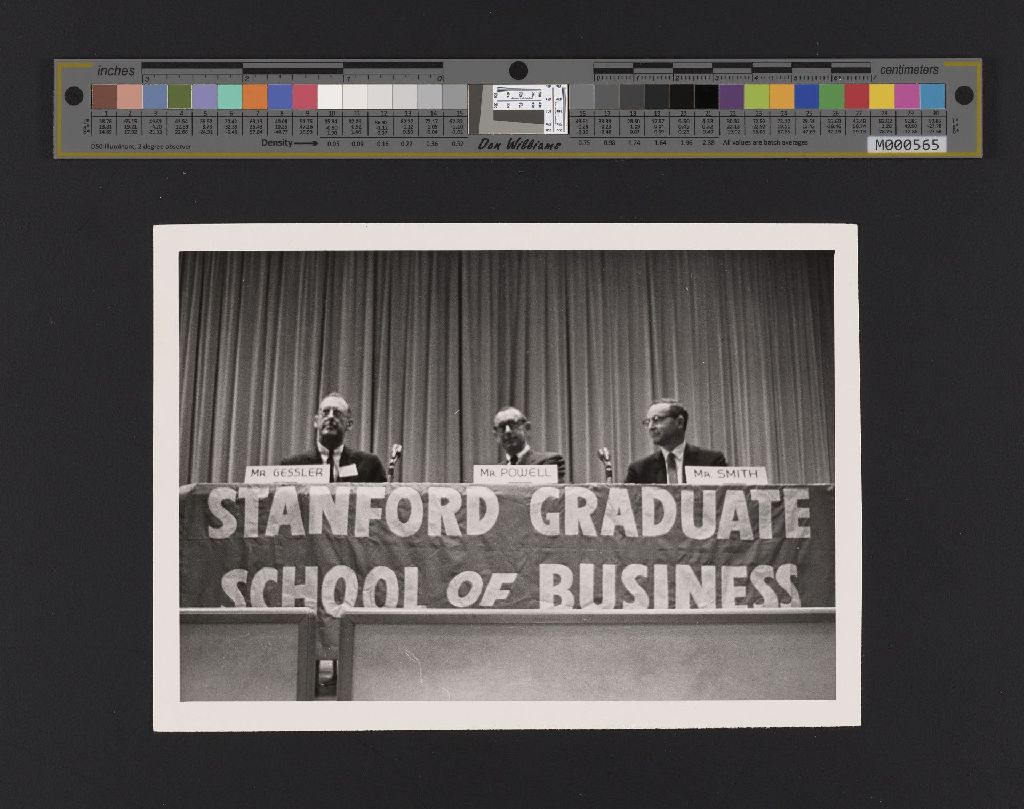The width and height of the screenshot is (1024, 809).
Task: Pick the orange patch numbered 7
Action: [255, 97]
